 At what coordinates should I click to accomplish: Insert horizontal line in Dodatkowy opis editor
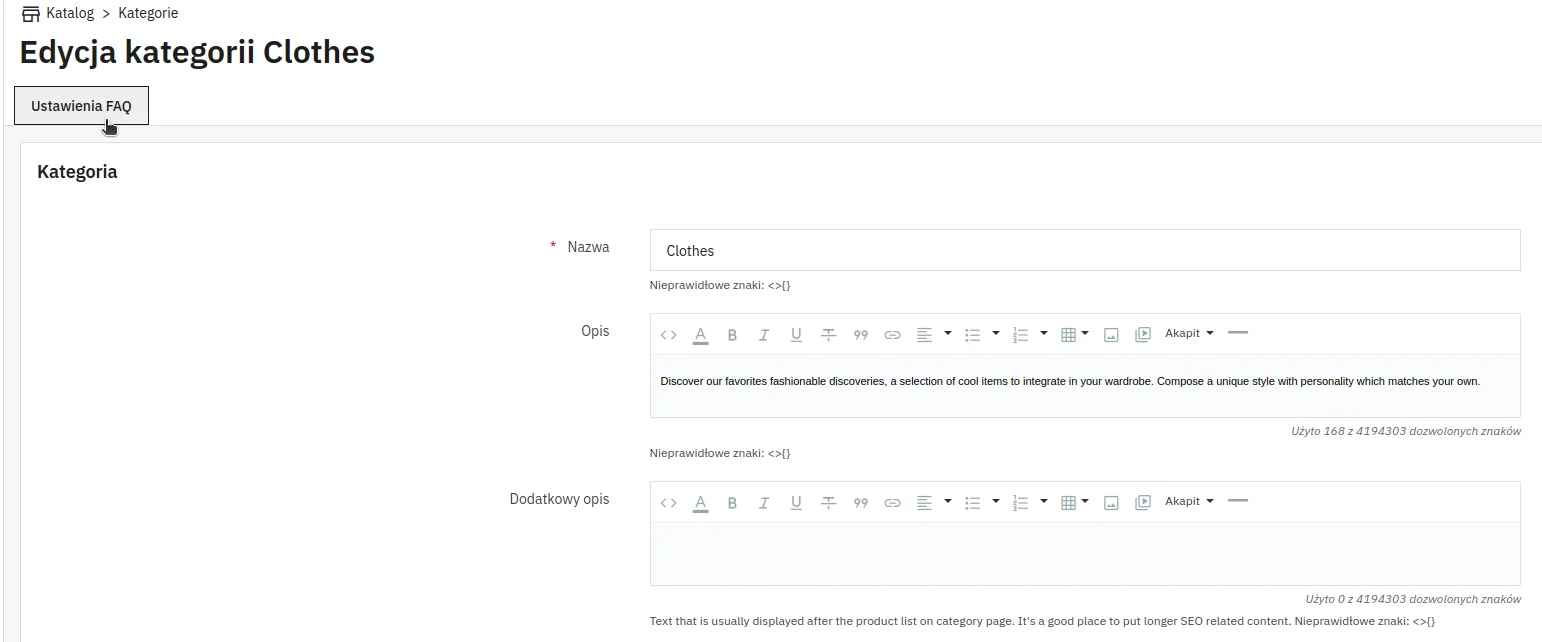click(1238, 501)
